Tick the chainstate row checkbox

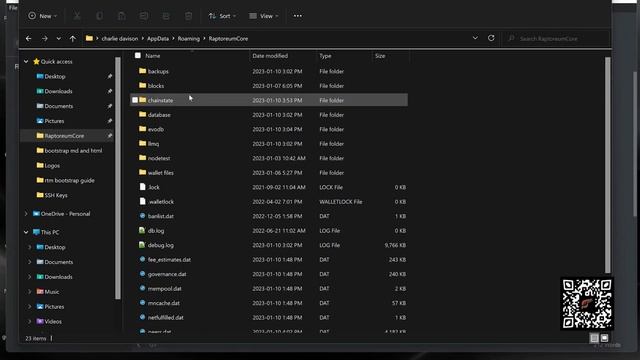(135, 100)
